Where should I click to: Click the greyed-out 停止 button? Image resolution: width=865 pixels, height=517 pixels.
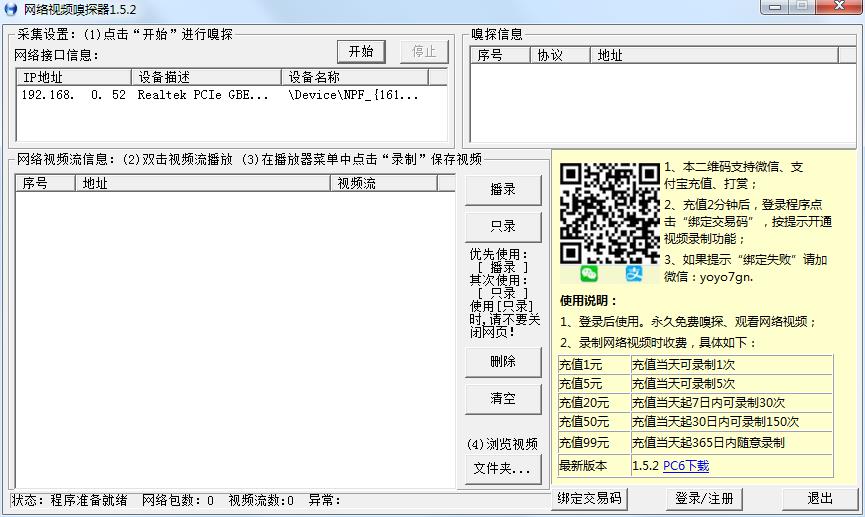[x=424, y=52]
